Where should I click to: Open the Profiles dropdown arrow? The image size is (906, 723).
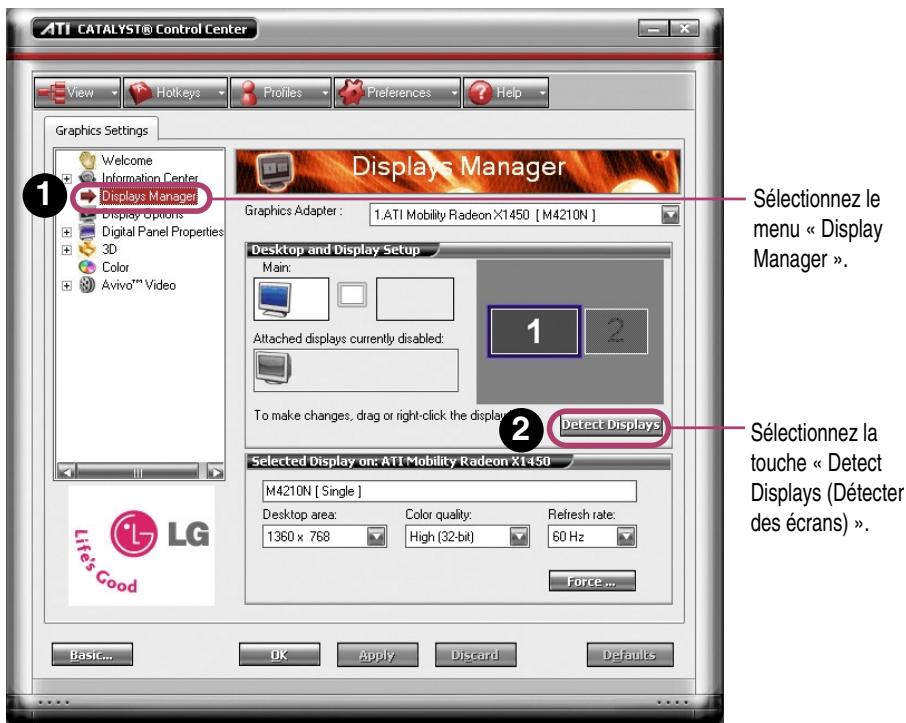325,92
